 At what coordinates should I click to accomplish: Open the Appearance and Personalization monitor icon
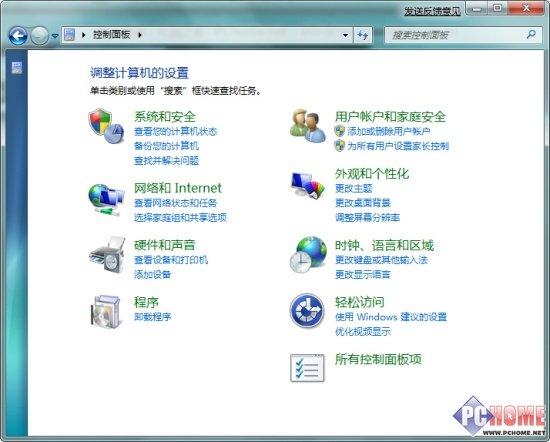coord(308,185)
